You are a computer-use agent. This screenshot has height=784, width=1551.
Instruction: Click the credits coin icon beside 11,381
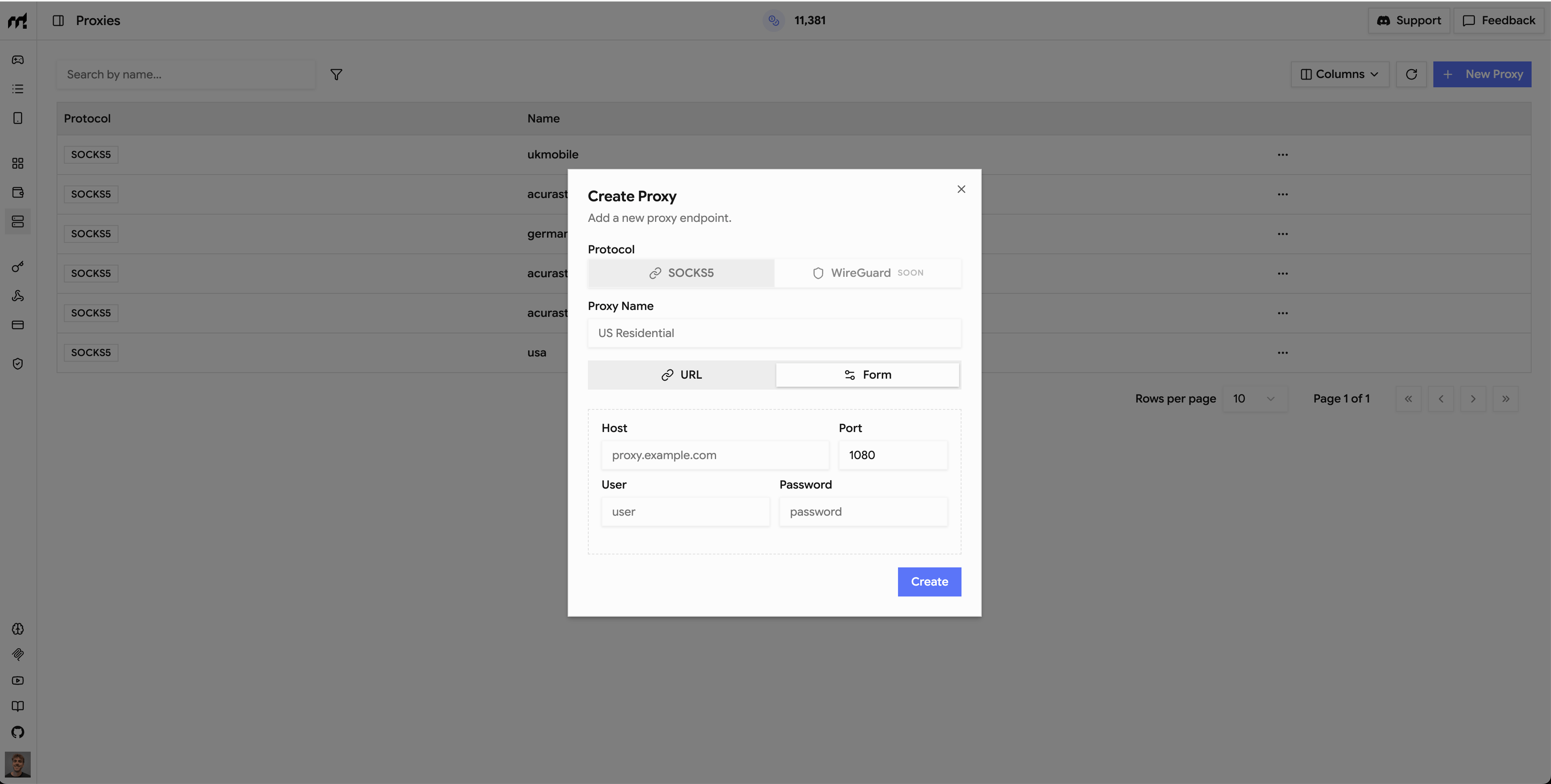774,21
